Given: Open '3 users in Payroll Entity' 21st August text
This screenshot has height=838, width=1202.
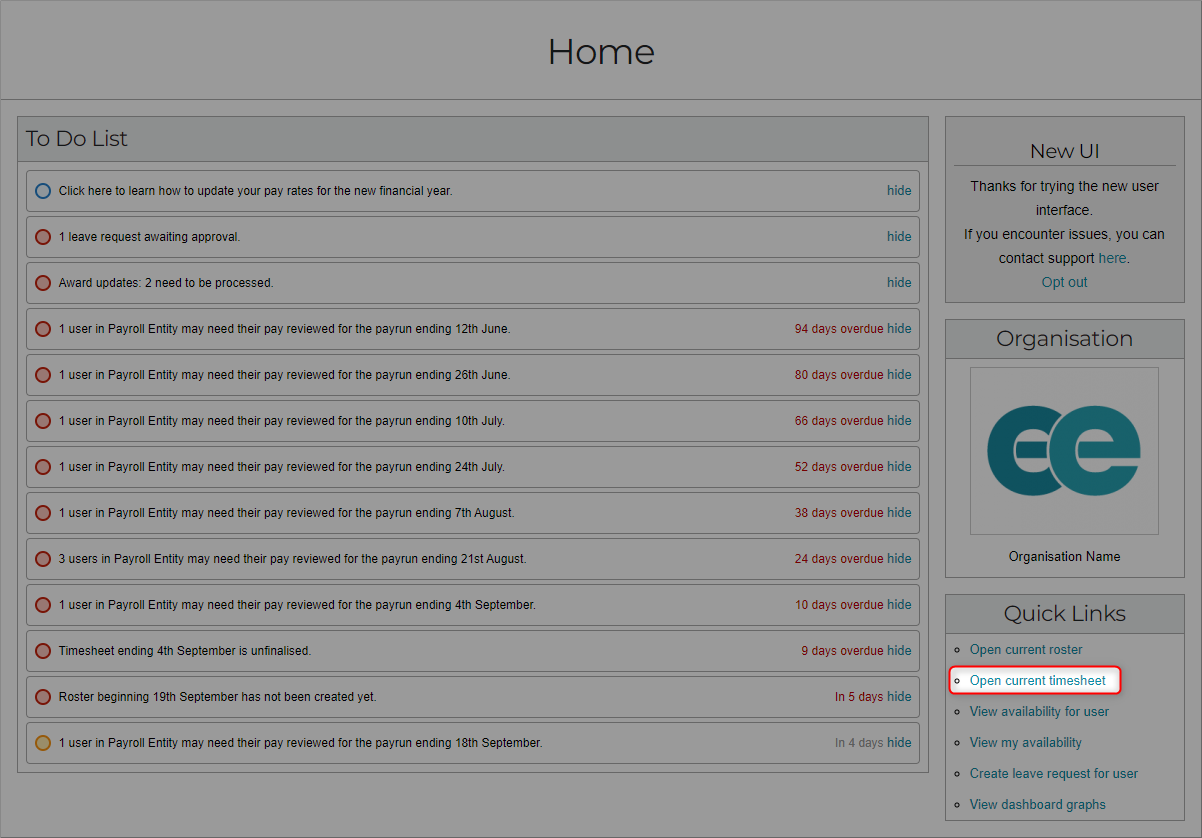Looking at the screenshot, I should [x=293, y=558].
